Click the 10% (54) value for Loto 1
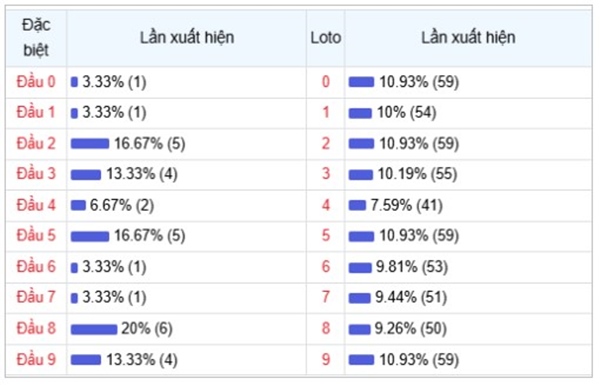Image resolution: width=600 pixels, height=385 pixels. tap(407, 113)
